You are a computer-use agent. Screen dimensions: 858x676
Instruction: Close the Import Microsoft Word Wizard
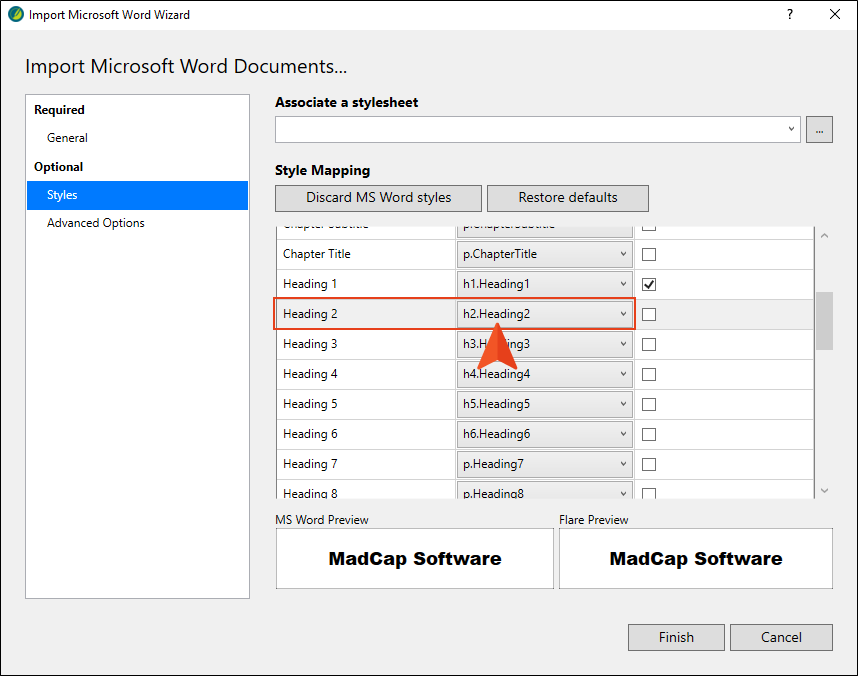[834, 14]
